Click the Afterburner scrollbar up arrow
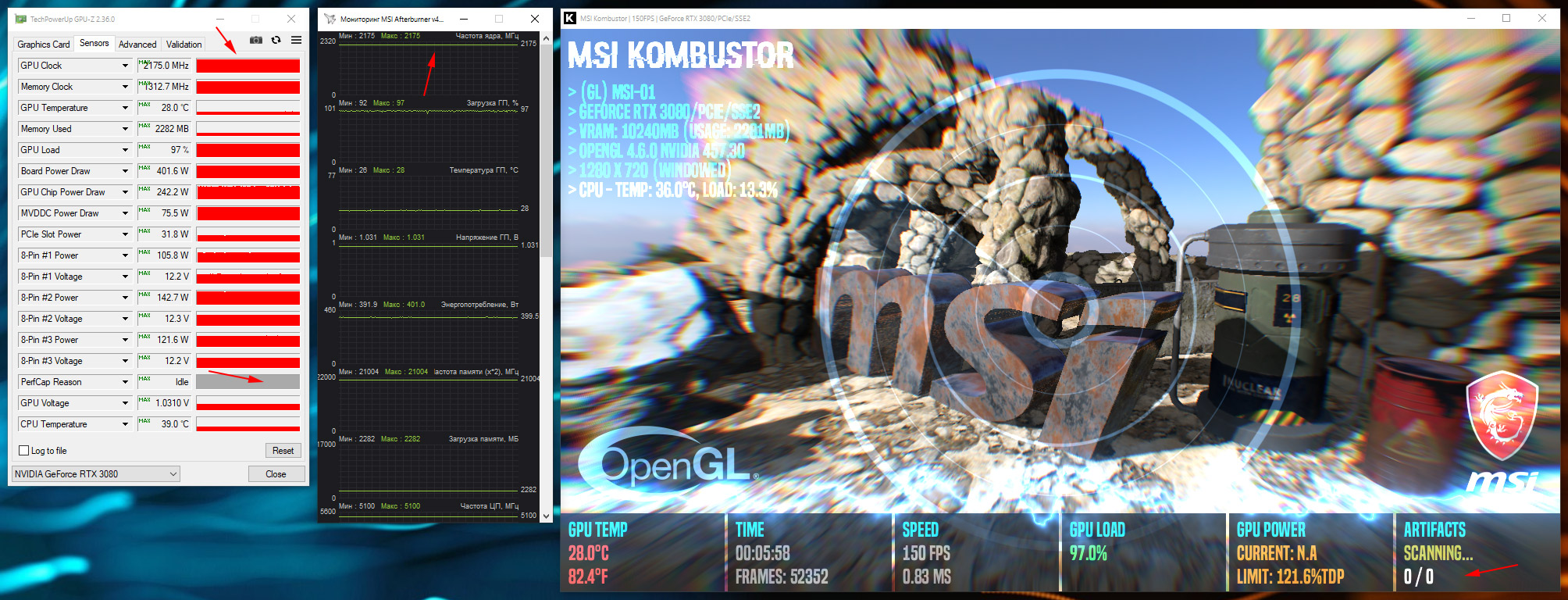 (x=546, y=38)
